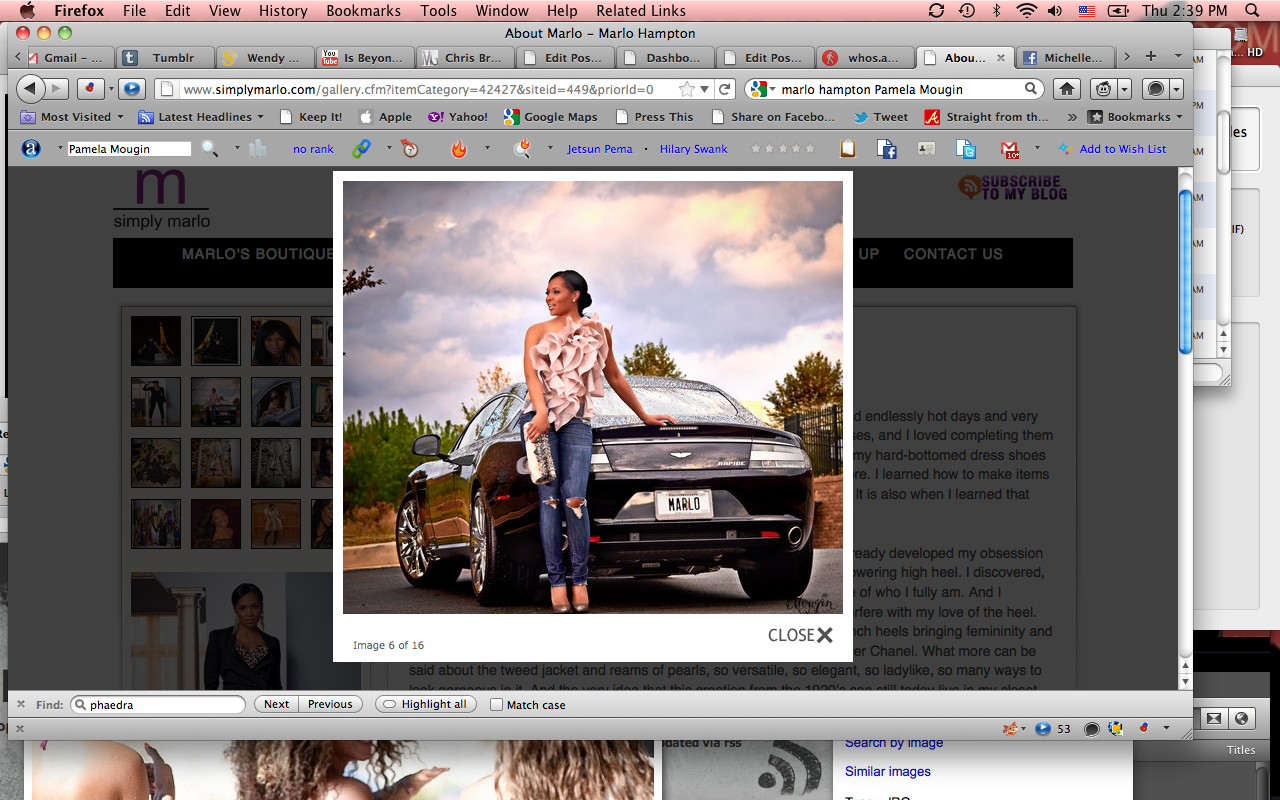Click the URL address field
The width and height of the screenshot is (1280, 800).
click(420, 89)
